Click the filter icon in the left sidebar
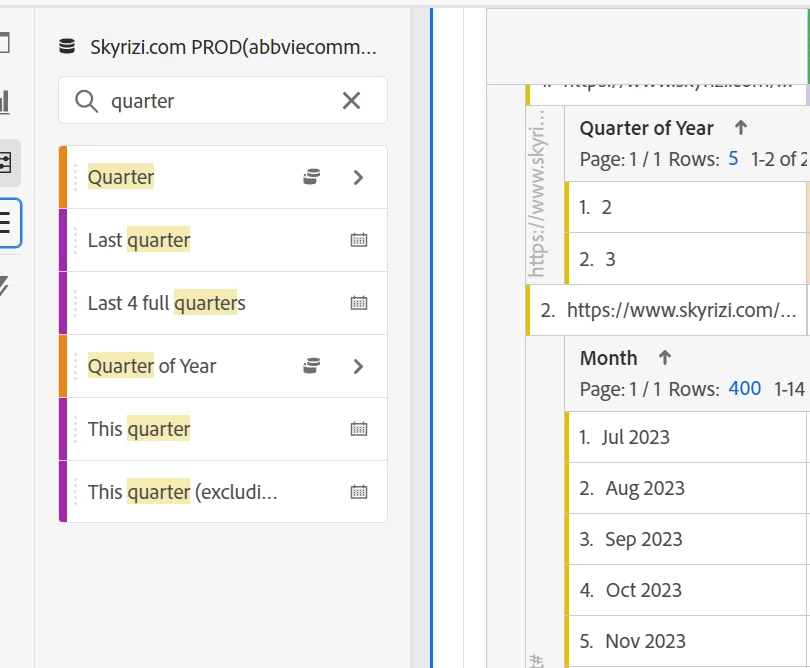810x668 pixels. 4,285
